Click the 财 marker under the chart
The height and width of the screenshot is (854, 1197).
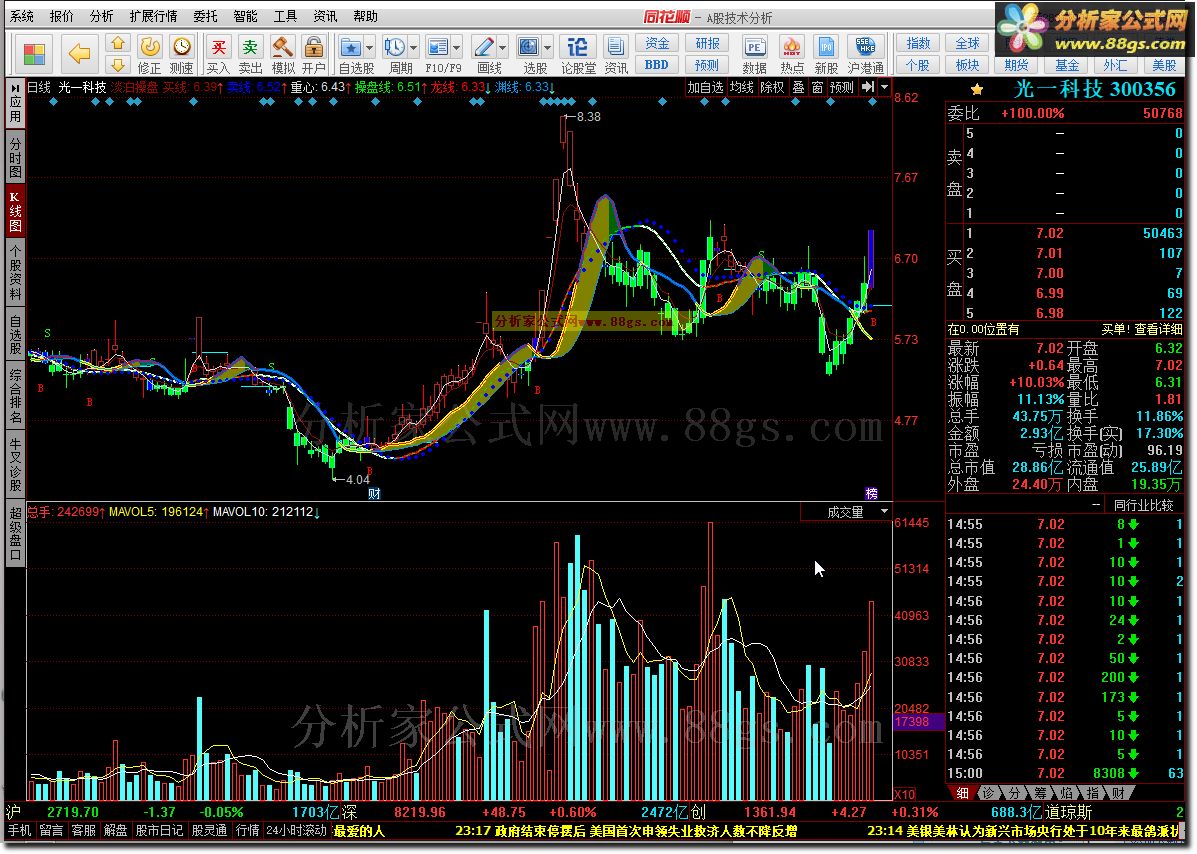coord(374,494)
